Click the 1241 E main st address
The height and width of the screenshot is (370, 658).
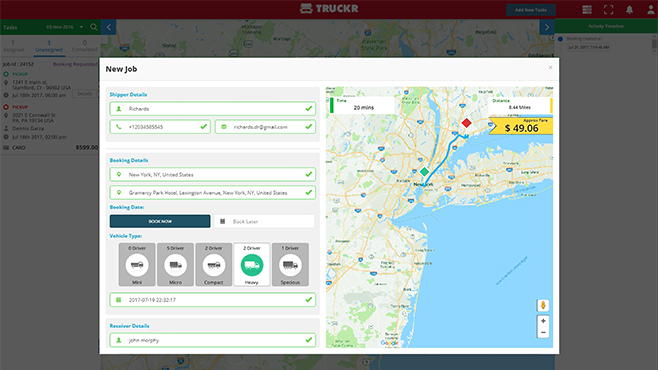pyautogui.click(x=42, y=85)
